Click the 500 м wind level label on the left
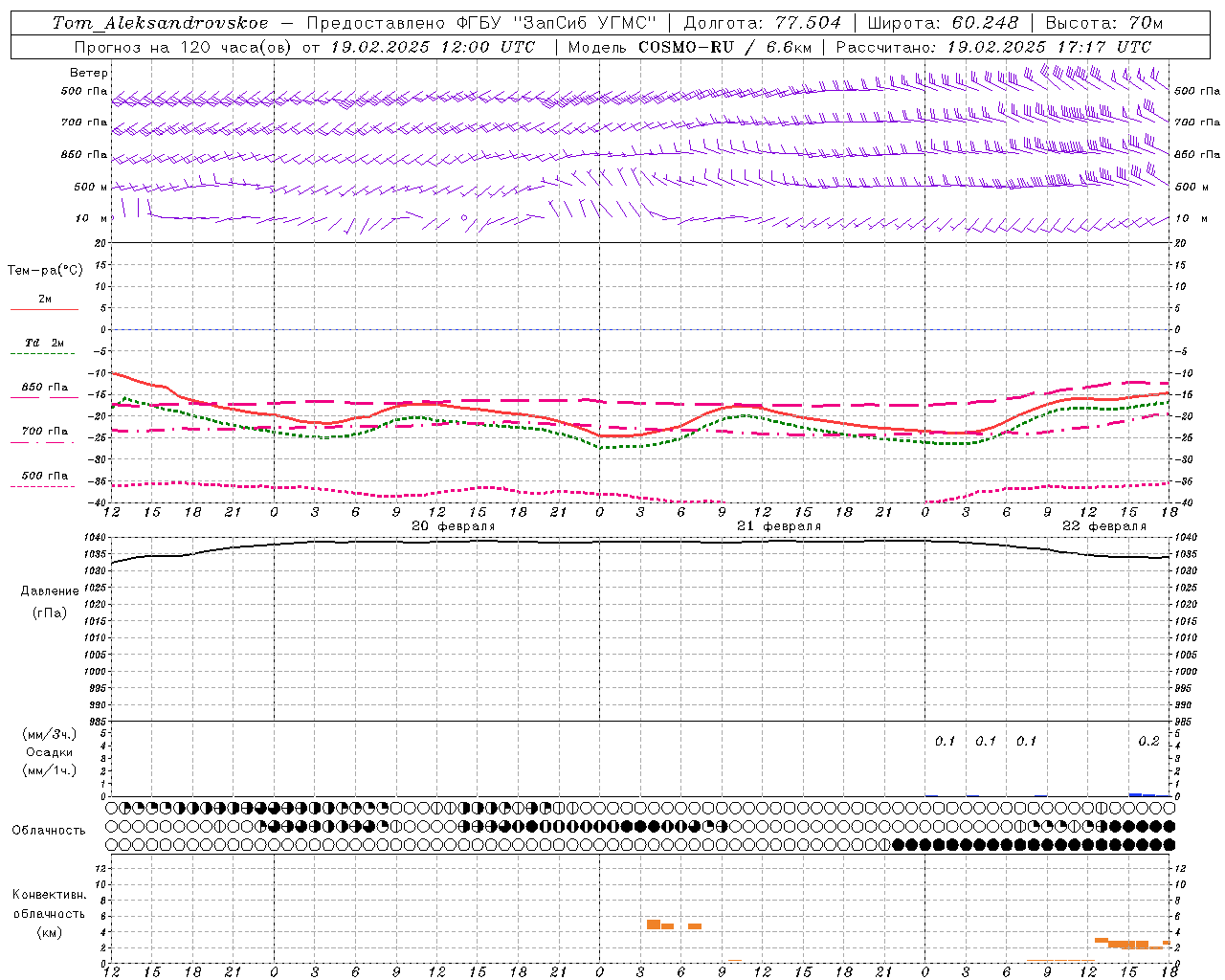This screenshot has height=980, width=1225. [91, 187]
